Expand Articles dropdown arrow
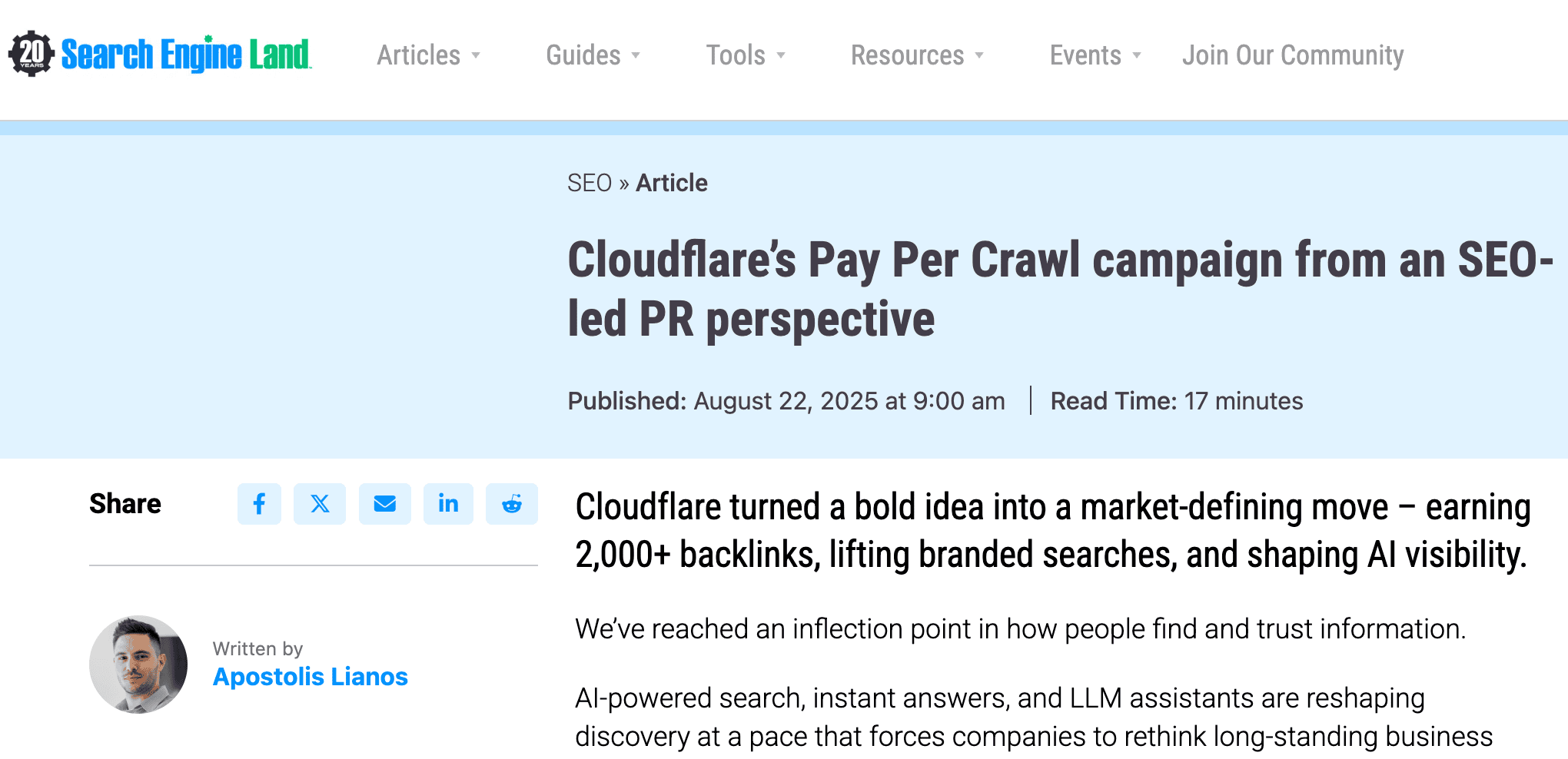 (x=476, y=55)
